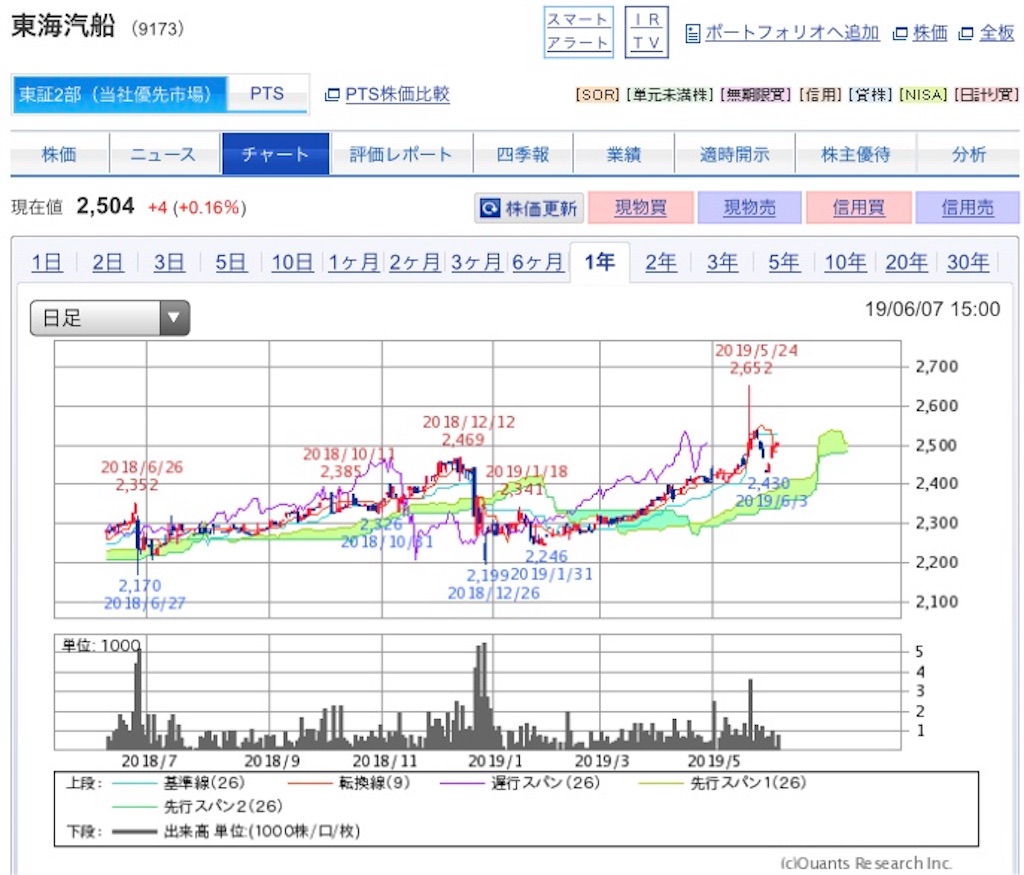This screenshot has width=1024, height=875.
Task: Open the 日足 chart interval dropdown
Action: coord(110,318)
